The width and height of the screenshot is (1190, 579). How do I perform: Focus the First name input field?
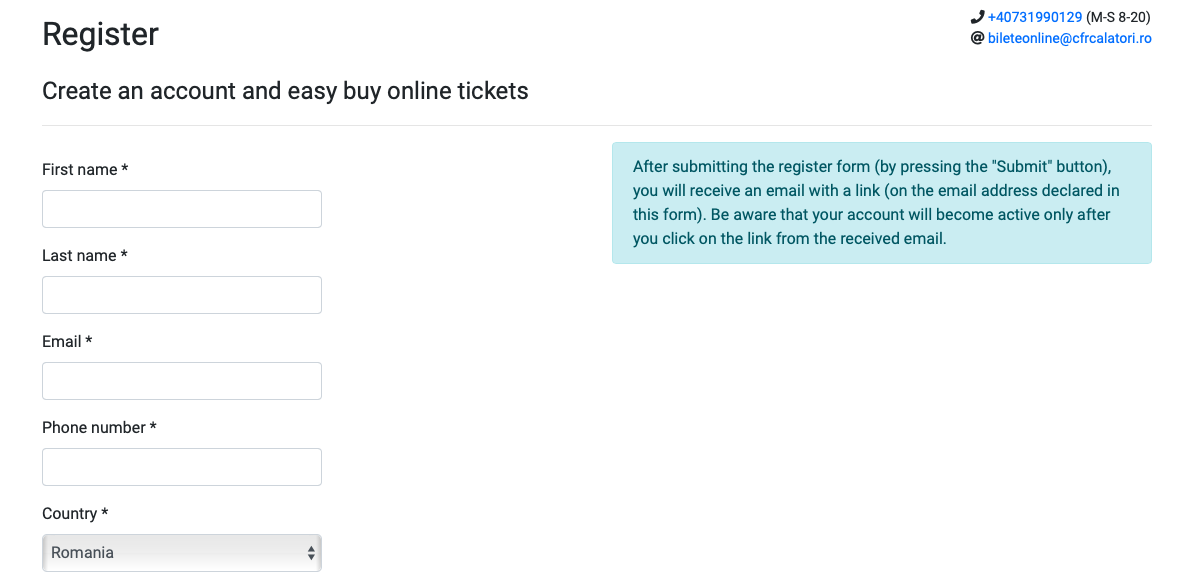click(181, 209)
